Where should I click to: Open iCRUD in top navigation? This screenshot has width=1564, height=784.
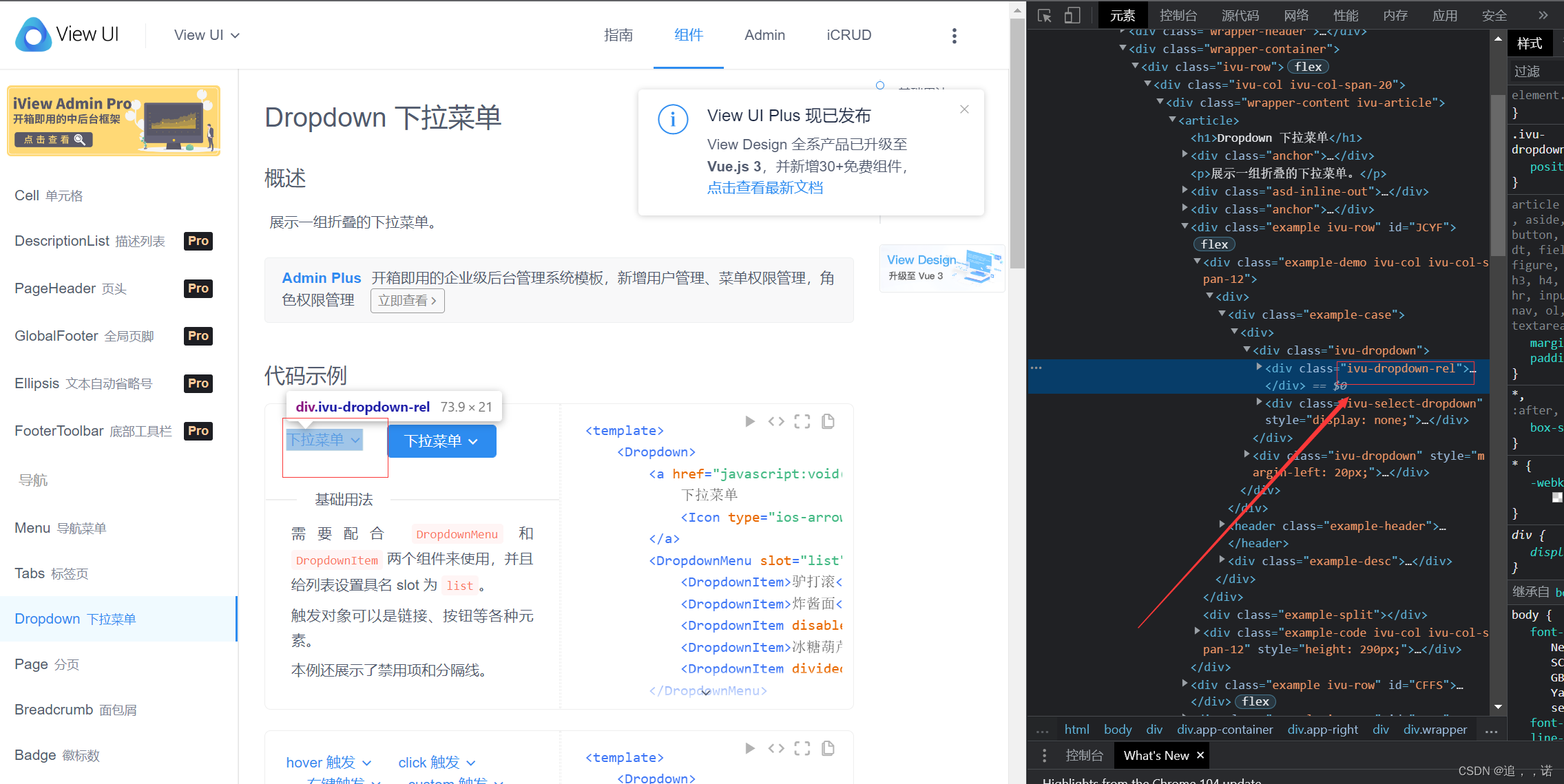848,35
